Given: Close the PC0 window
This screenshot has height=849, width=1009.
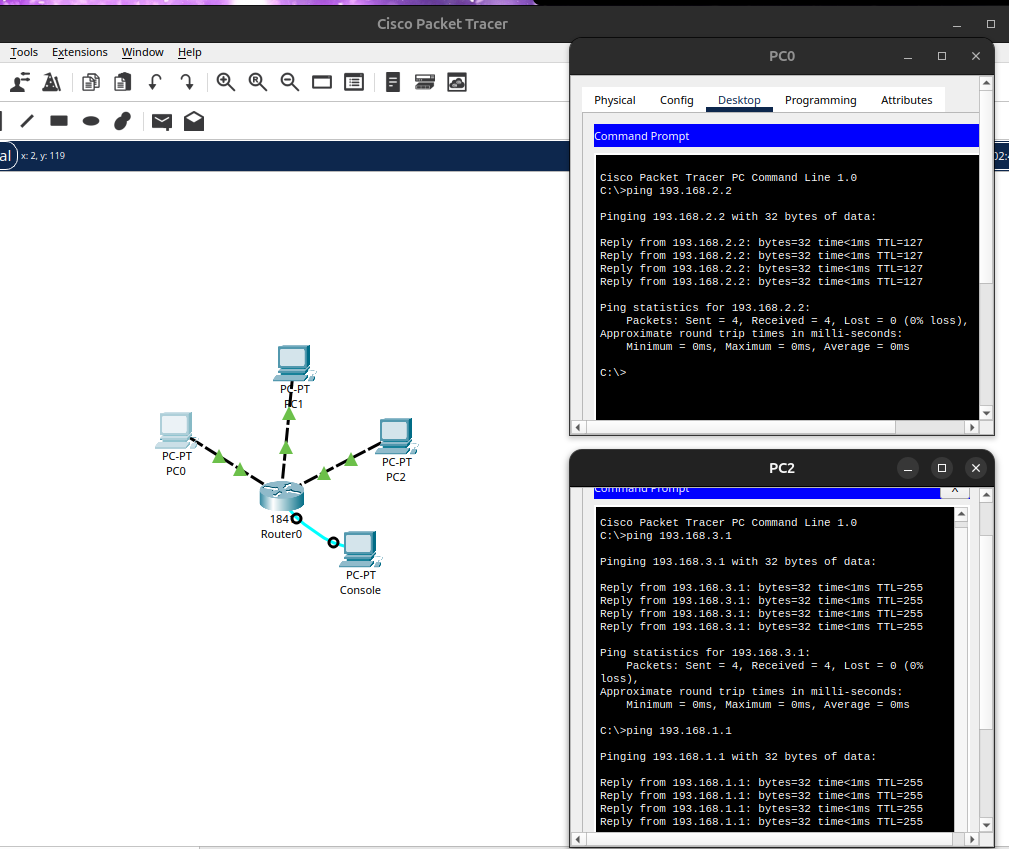Looking at the screenshot, I should coord(976,57).
